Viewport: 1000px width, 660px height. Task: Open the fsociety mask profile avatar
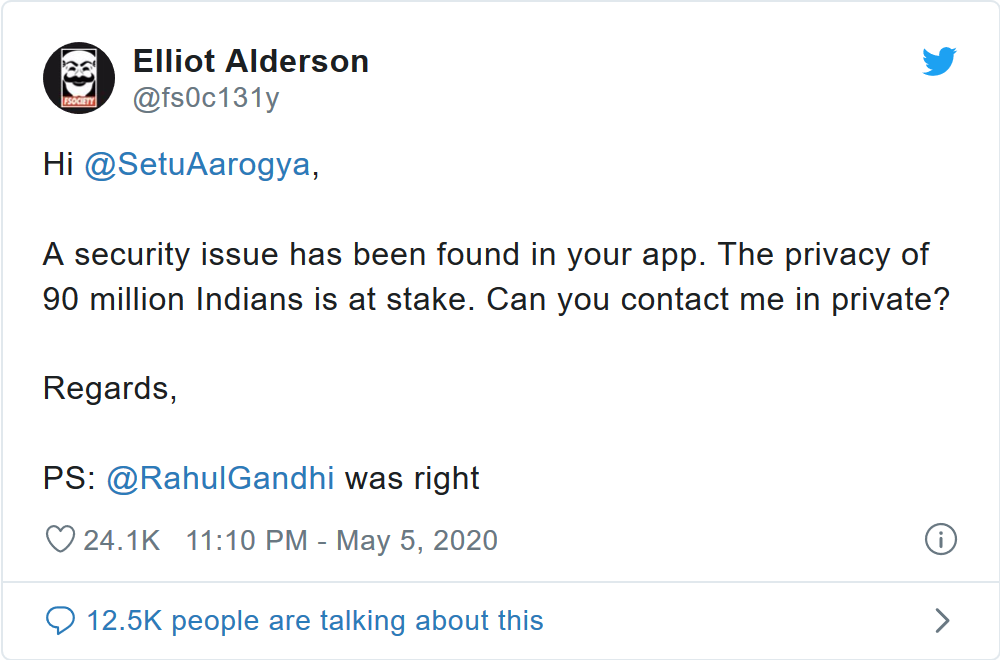coord(79,78)
